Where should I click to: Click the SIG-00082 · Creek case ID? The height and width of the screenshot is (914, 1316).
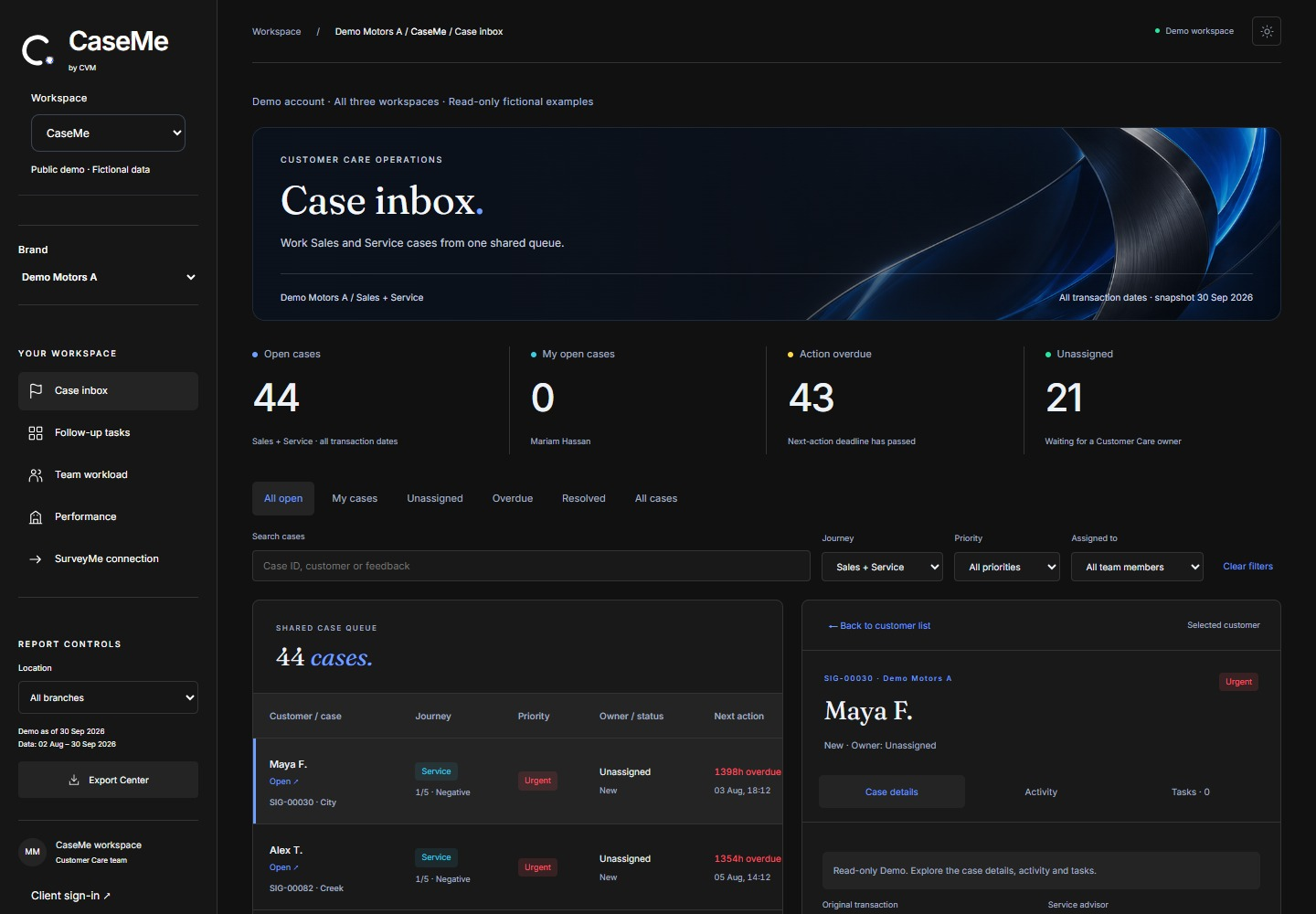pyautogui.click(x=306, y=888)
